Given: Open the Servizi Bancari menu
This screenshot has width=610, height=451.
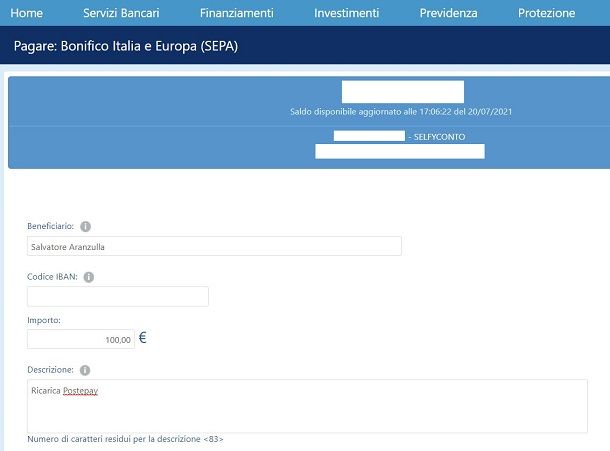Looking at the screenshot, I should [121, 13].
